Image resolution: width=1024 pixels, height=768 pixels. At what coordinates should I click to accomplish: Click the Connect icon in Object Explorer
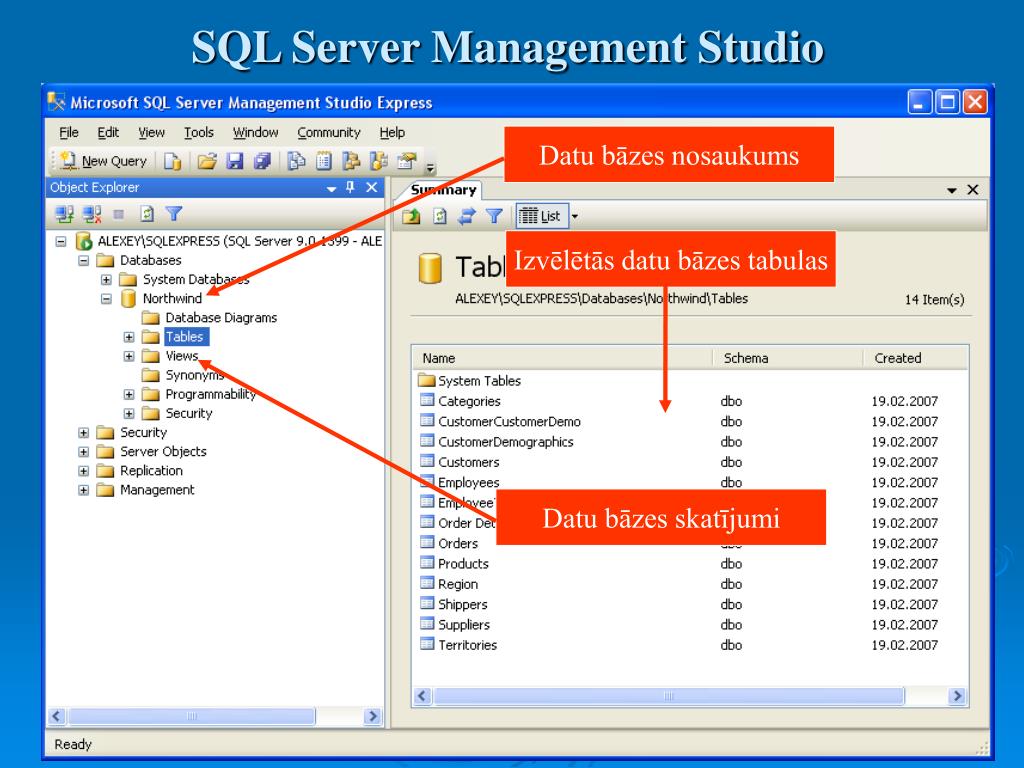coord(64,214)
